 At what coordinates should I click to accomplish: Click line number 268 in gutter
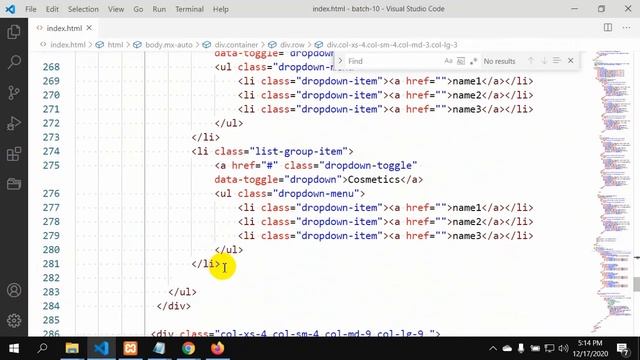point(51,67)
